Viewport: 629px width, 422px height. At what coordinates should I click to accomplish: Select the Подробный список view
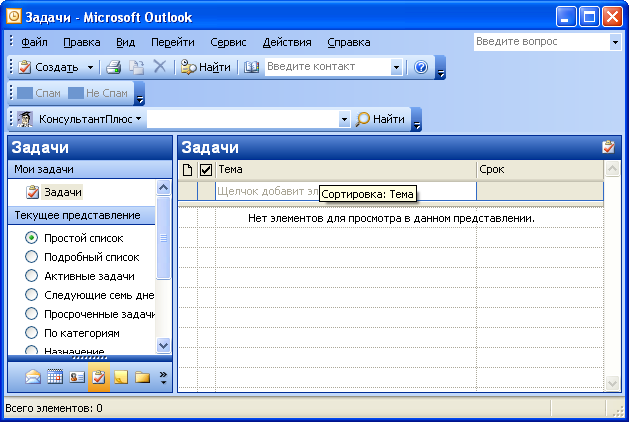click(x=82, y=257)
